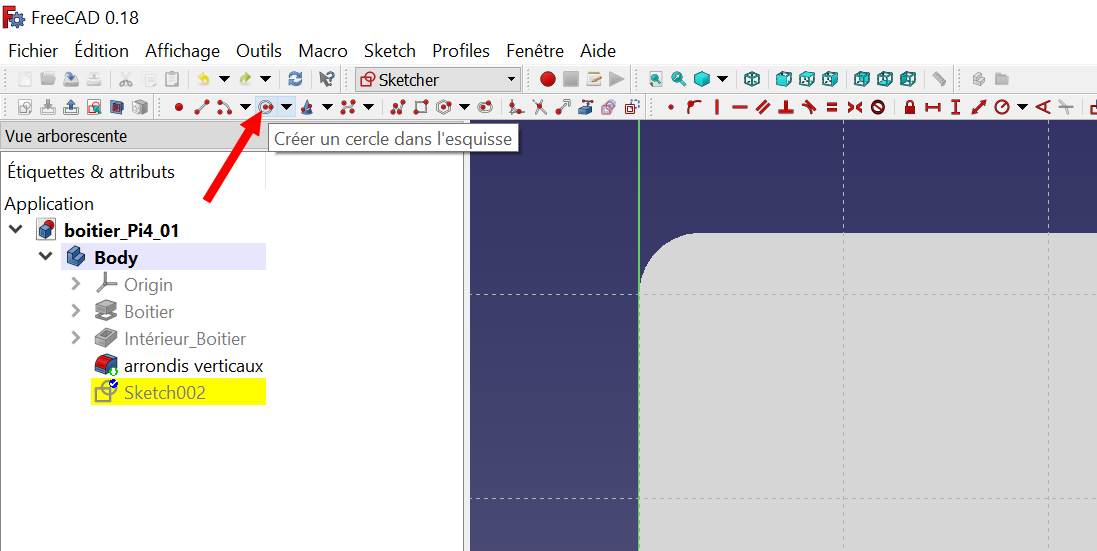Expand the Intérieur_Boitier tree node
This screenshot has height=551, width=1097.
[76, 338]
